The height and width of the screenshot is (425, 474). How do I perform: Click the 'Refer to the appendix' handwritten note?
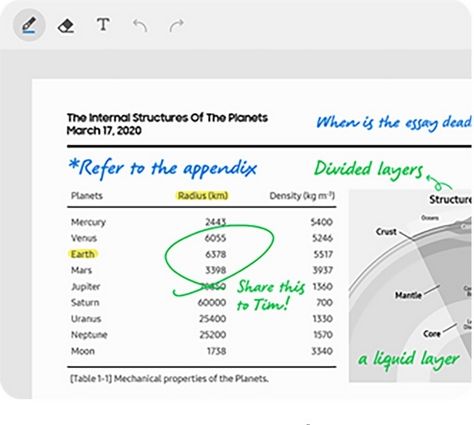(x=163, y=168)
